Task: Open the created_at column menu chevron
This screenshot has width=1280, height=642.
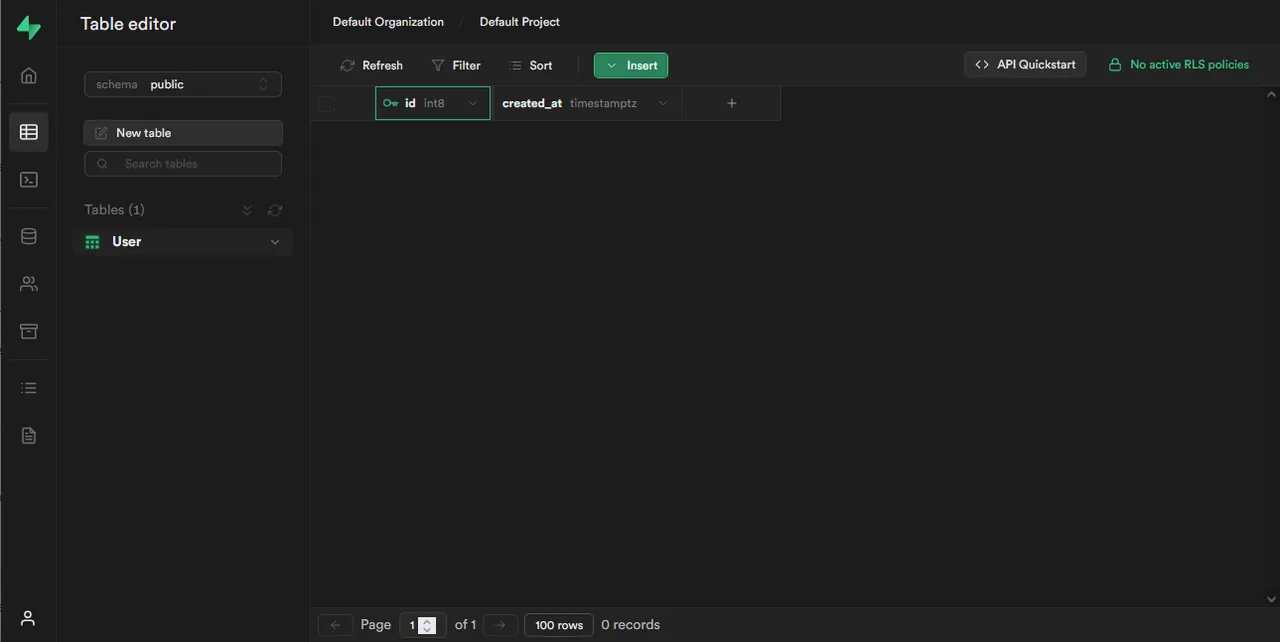Action: (663, 103)
